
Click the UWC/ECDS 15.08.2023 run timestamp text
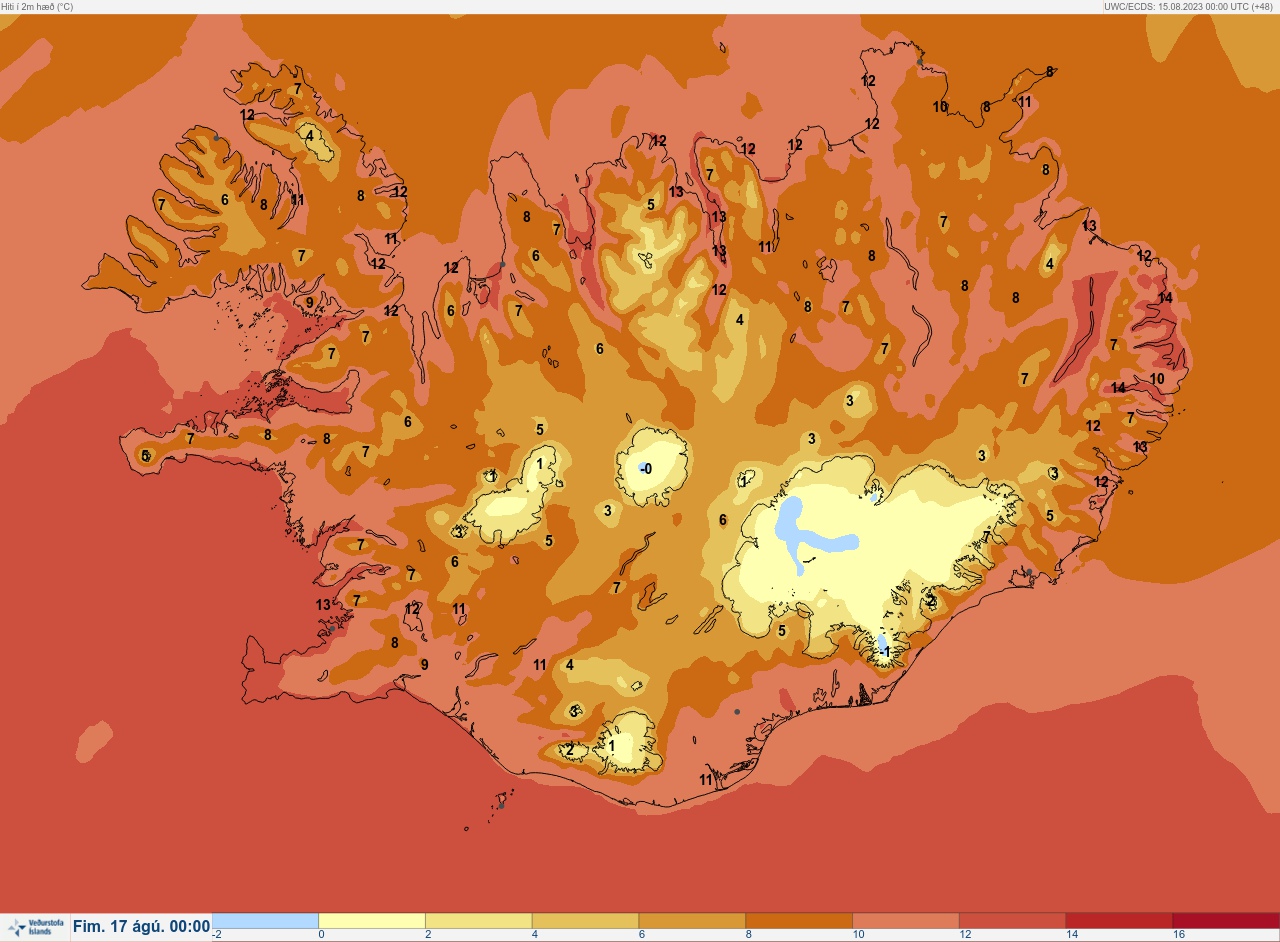pyautogui.click(x=1190, y=6)
